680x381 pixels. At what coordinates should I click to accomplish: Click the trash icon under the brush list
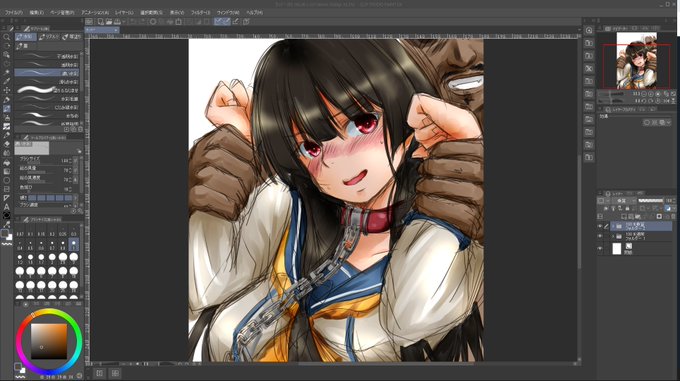(x=80, y=129)
